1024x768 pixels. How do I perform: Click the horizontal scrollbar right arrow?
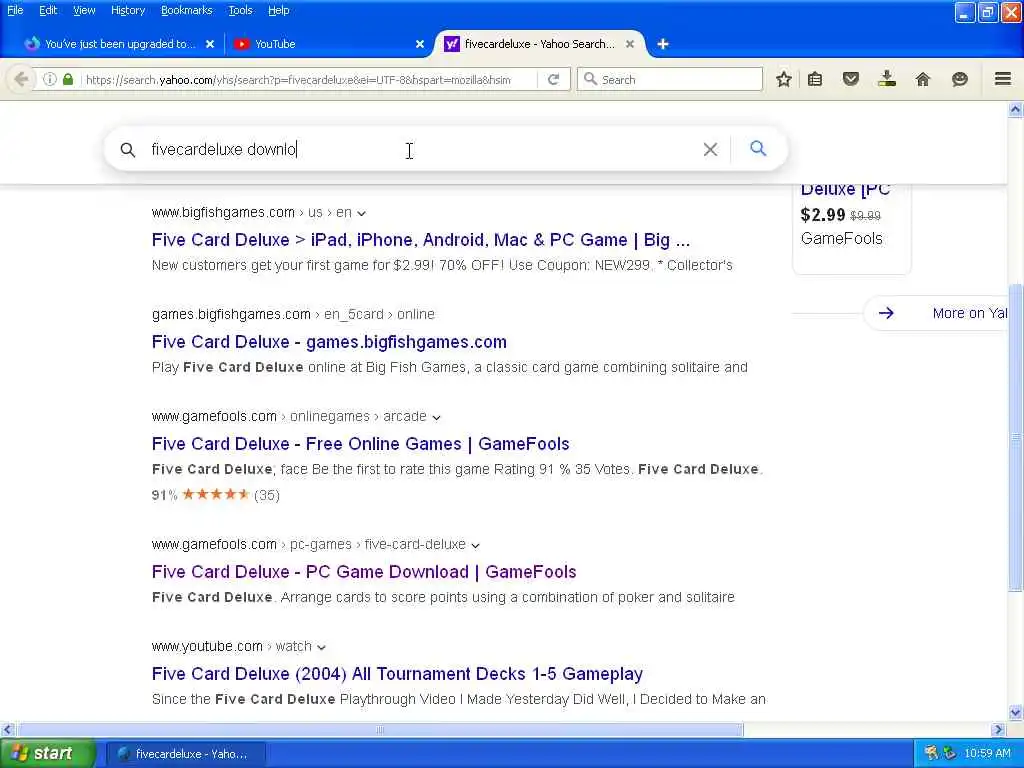pos(998,729)
